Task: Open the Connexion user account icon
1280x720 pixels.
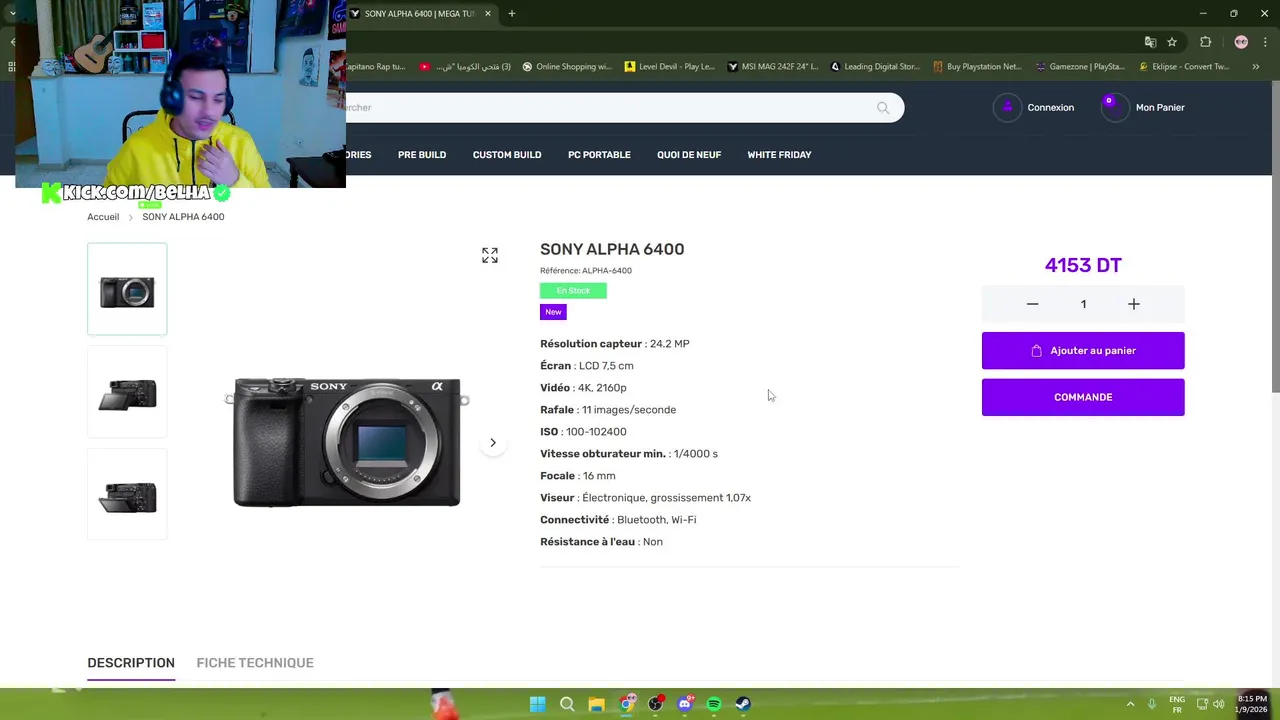Action: 1007,107
